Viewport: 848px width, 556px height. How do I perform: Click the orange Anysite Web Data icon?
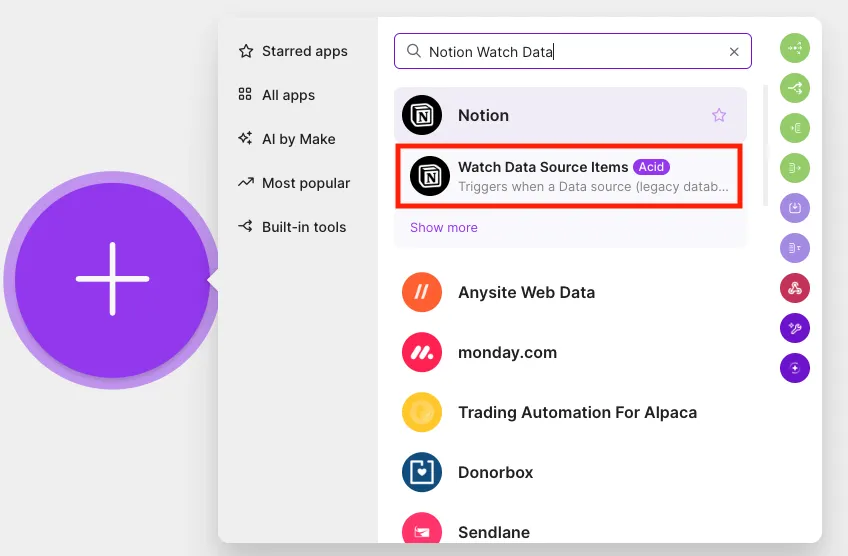[422, 293]
